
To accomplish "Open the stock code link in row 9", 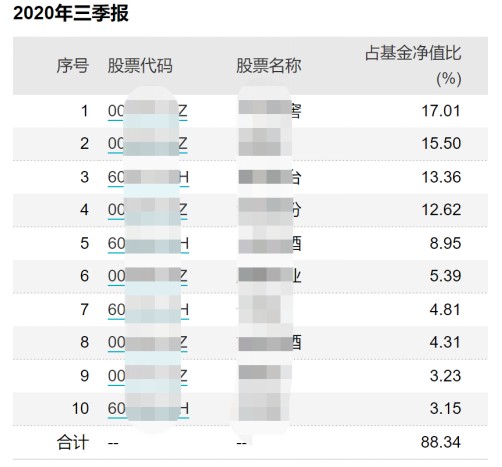I will tap(148, 376).
